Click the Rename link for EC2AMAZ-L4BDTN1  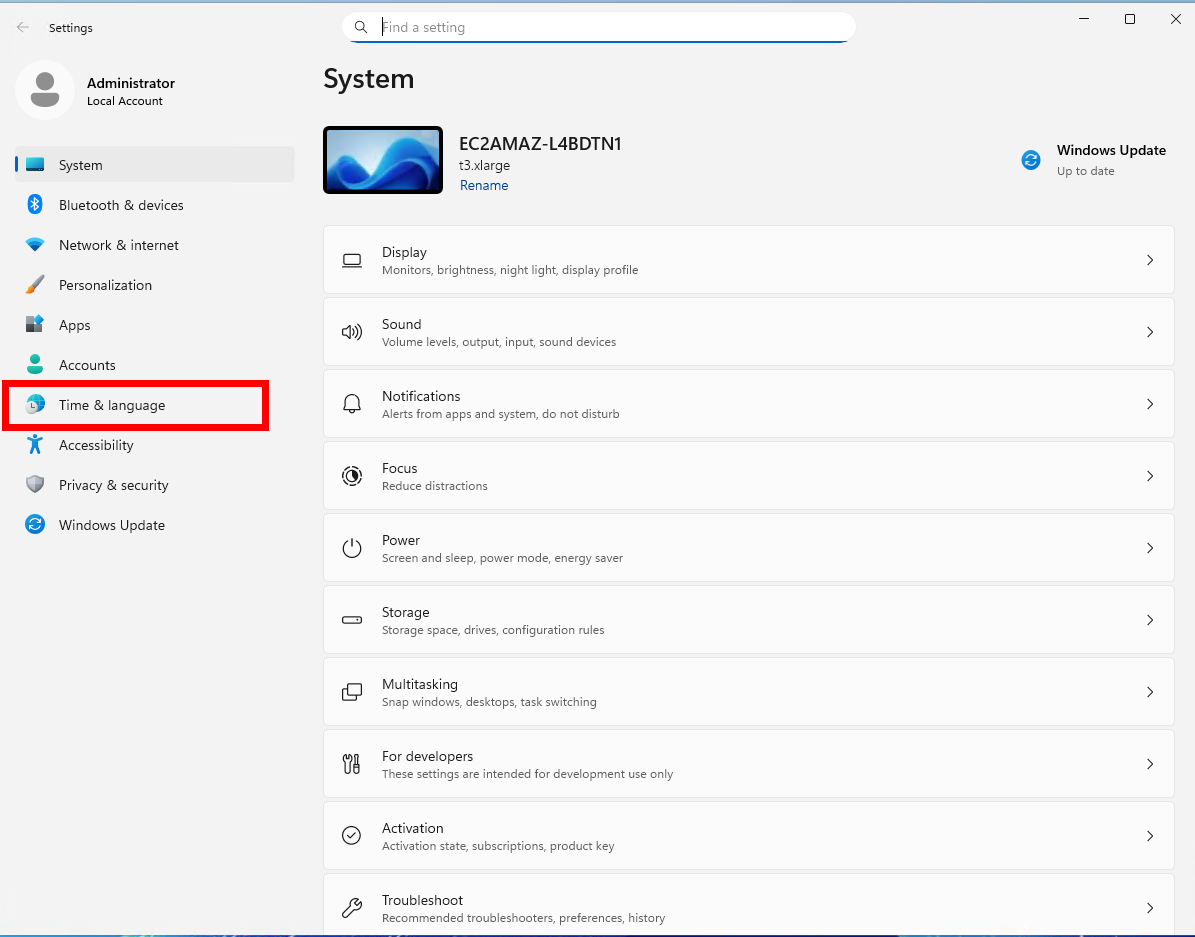click(x=484, y=185)
